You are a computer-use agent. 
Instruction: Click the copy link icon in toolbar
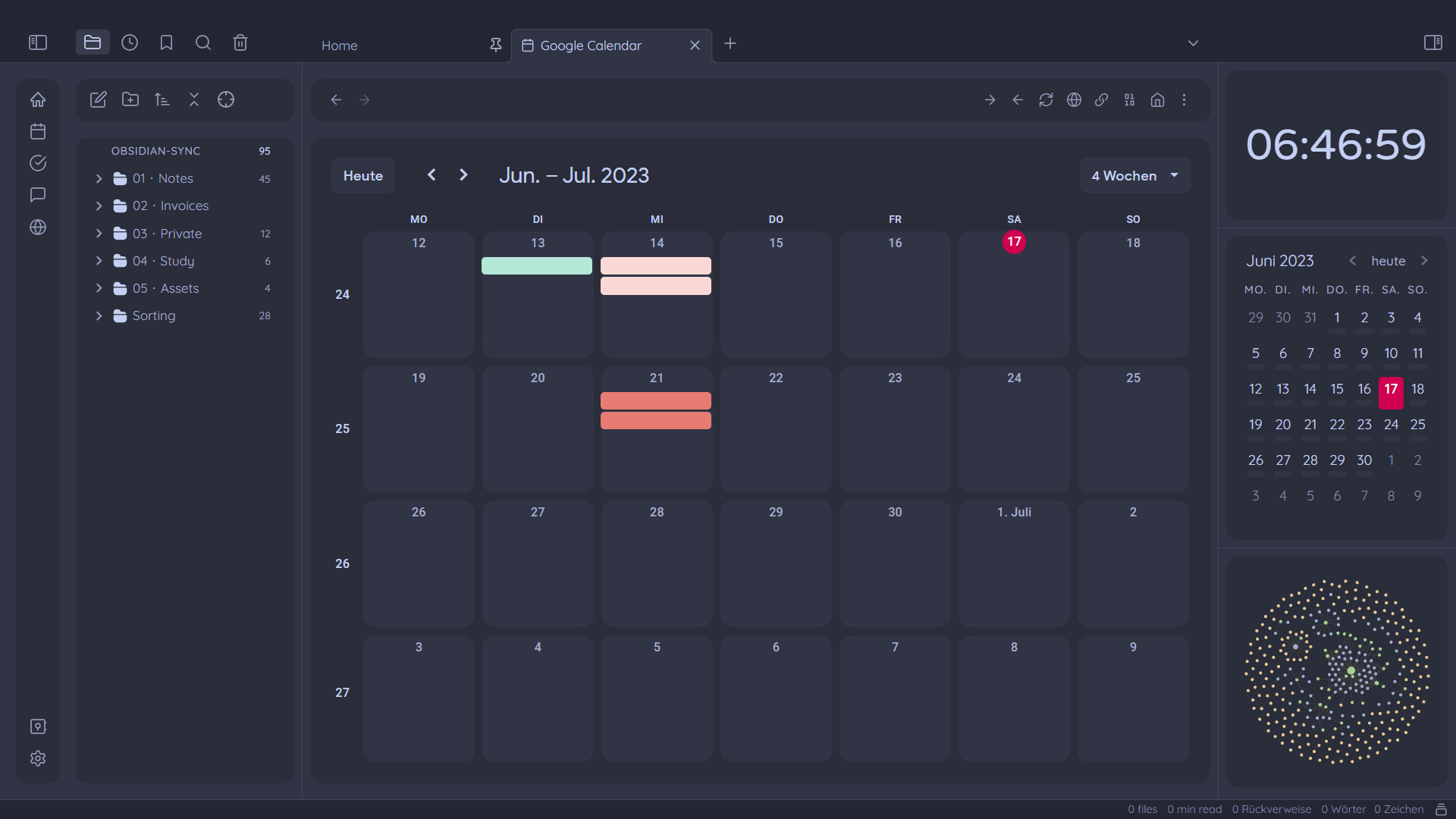[x=1101, y=100]
